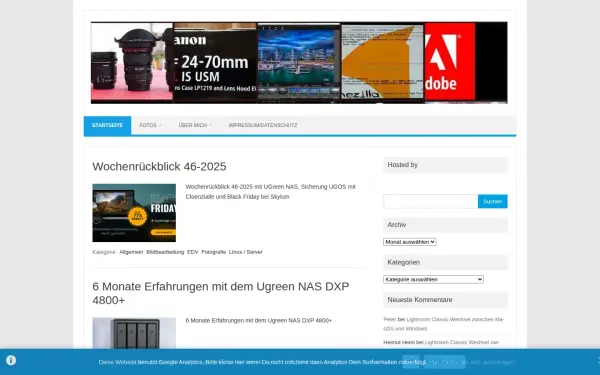Click the Neueste Kommentare heading
Screen dimensions: 600x375
click(445, 300)
